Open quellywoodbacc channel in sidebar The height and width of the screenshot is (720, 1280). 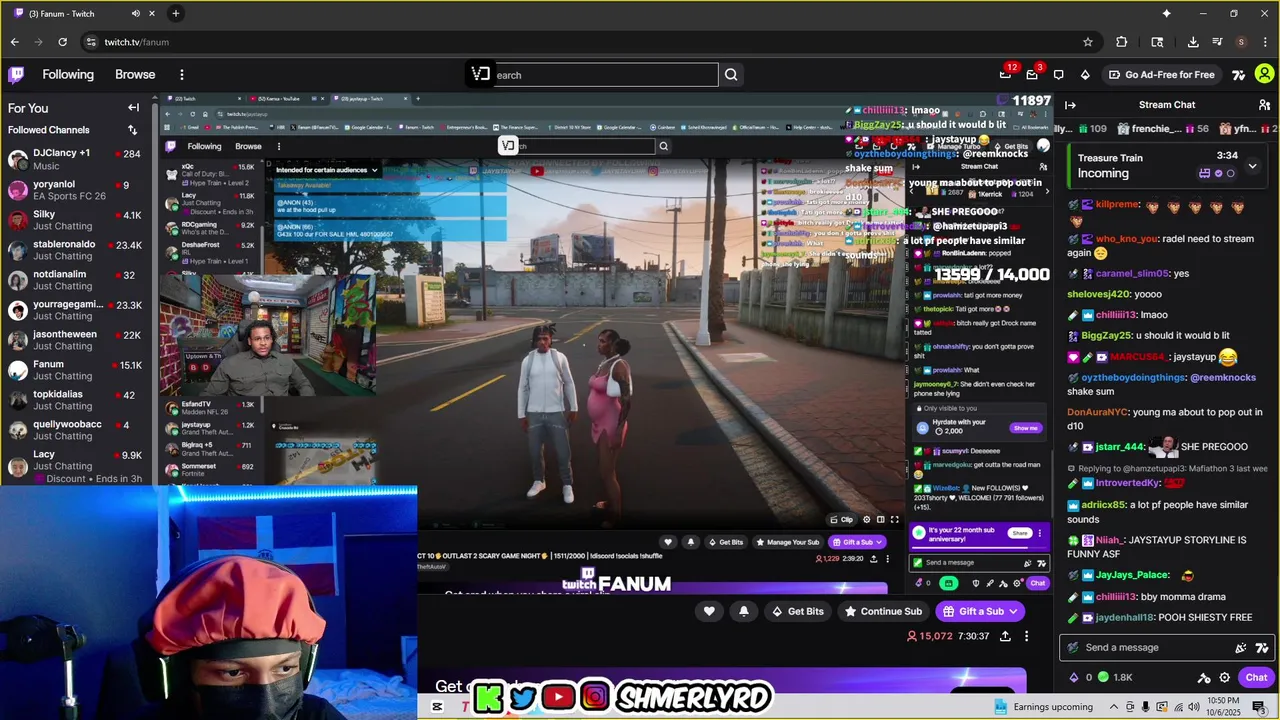point(75,430)
